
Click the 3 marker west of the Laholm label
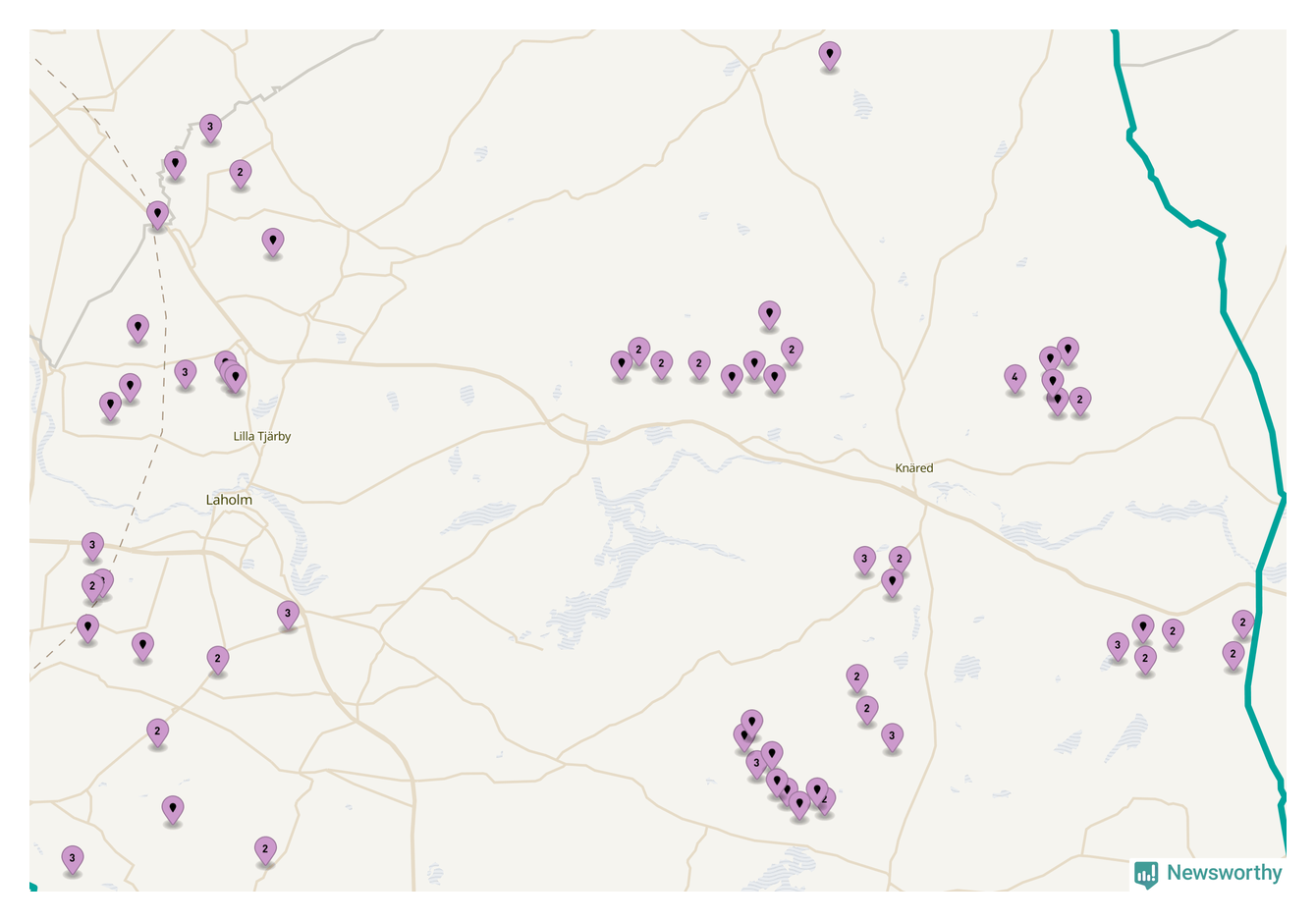(92, 545)
